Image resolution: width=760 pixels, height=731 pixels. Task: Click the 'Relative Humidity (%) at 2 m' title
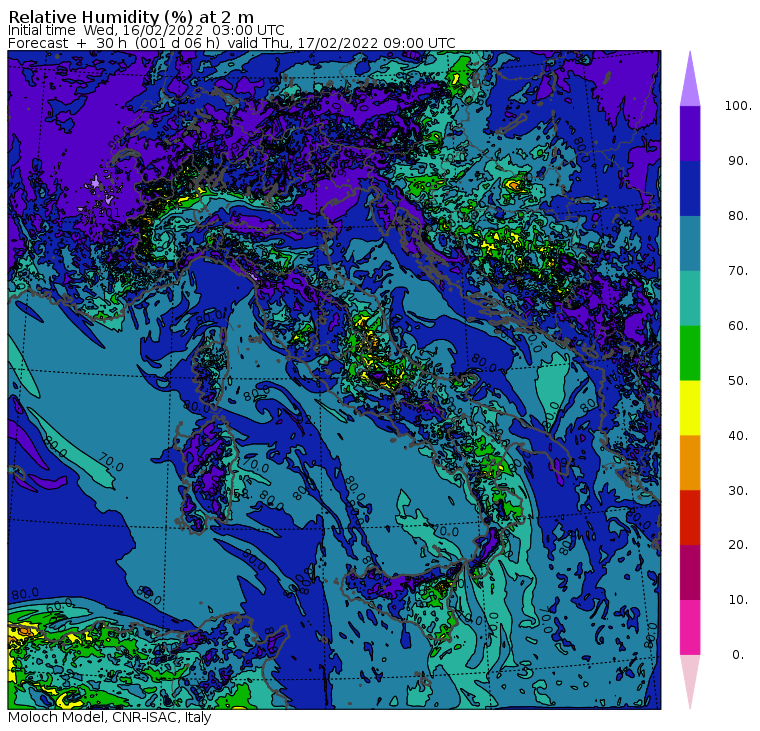click(131, 17)
